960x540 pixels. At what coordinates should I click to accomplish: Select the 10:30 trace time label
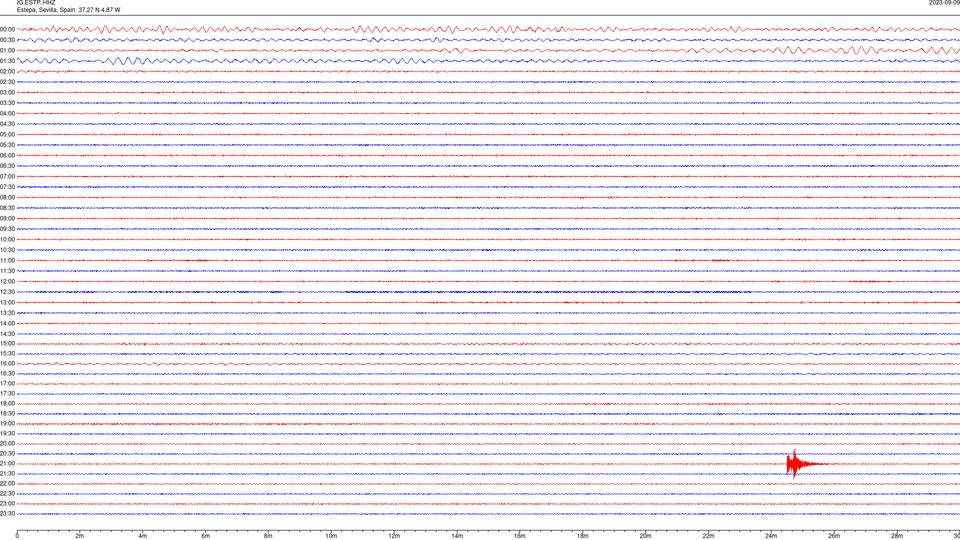tap(7, 250)
